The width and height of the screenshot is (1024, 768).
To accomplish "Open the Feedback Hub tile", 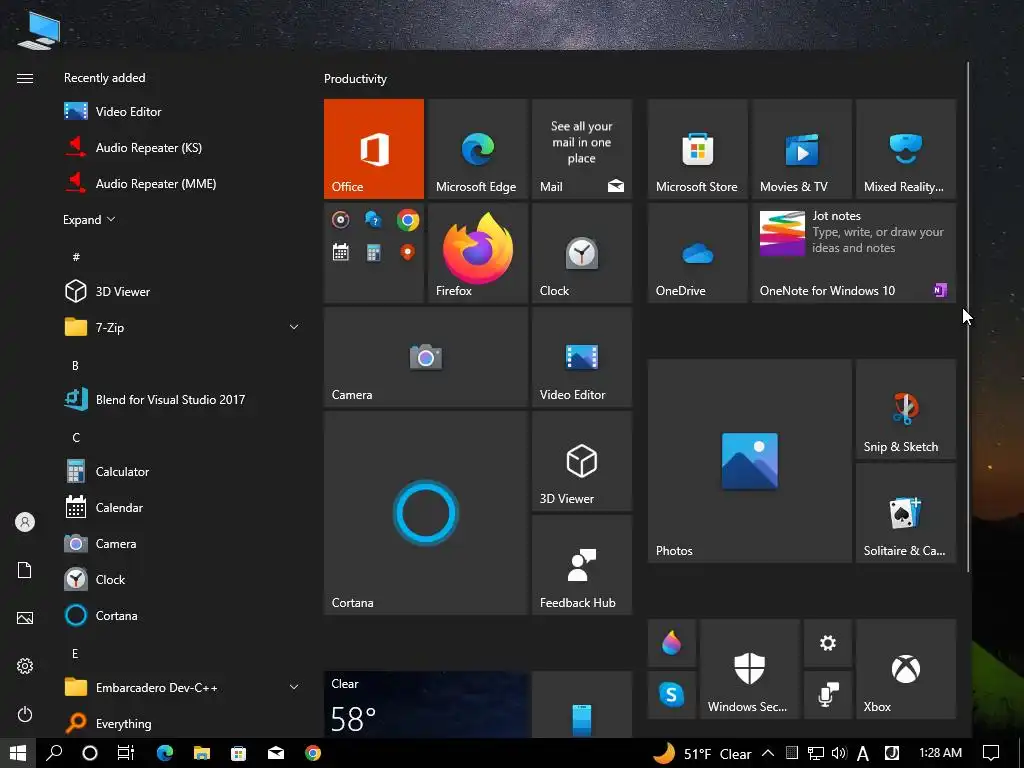I will pyautogui.click(x=582, y=565).
